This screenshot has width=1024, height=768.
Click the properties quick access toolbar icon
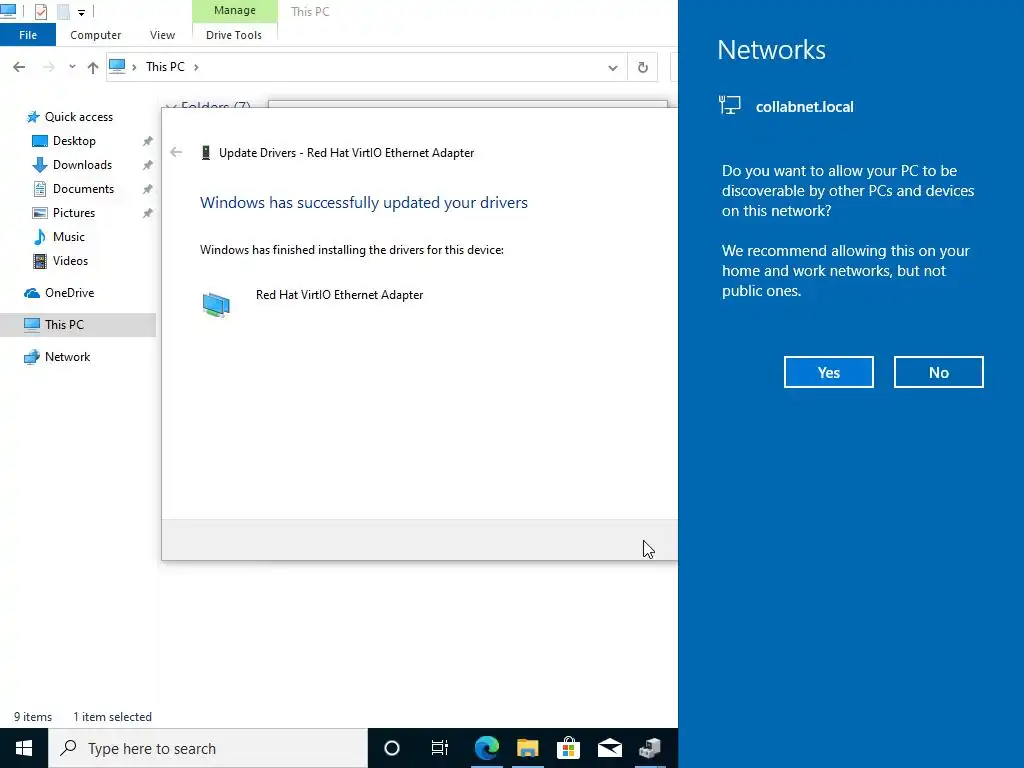[x=40, y=12]
